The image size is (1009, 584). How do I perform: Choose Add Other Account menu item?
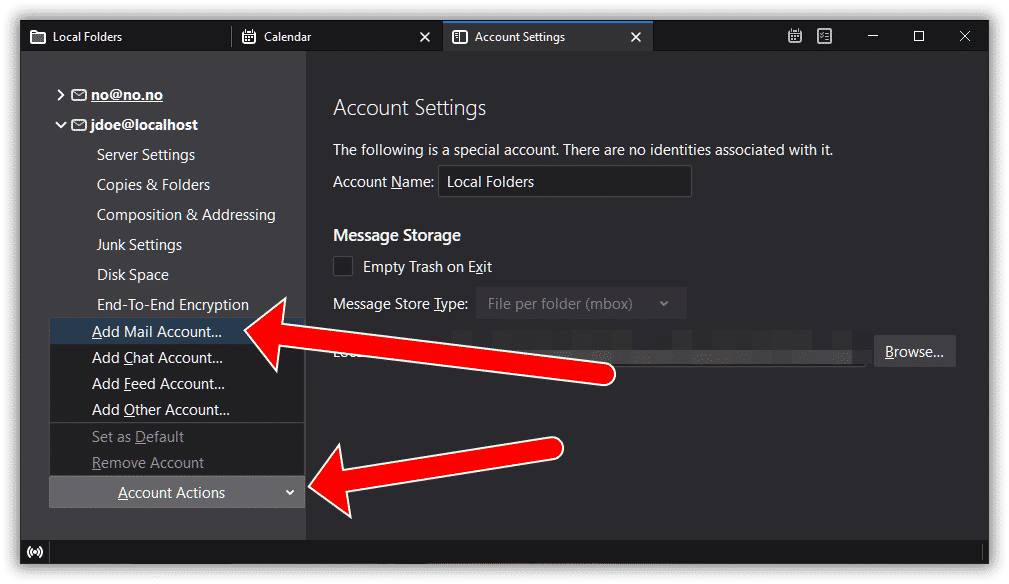click(177, 410)
